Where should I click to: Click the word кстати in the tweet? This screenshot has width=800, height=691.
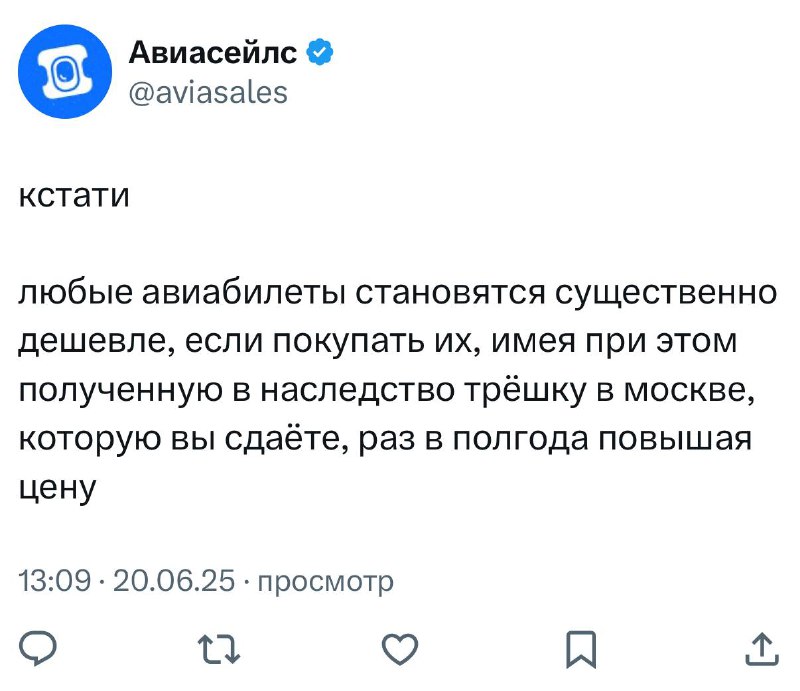(74, 195)
